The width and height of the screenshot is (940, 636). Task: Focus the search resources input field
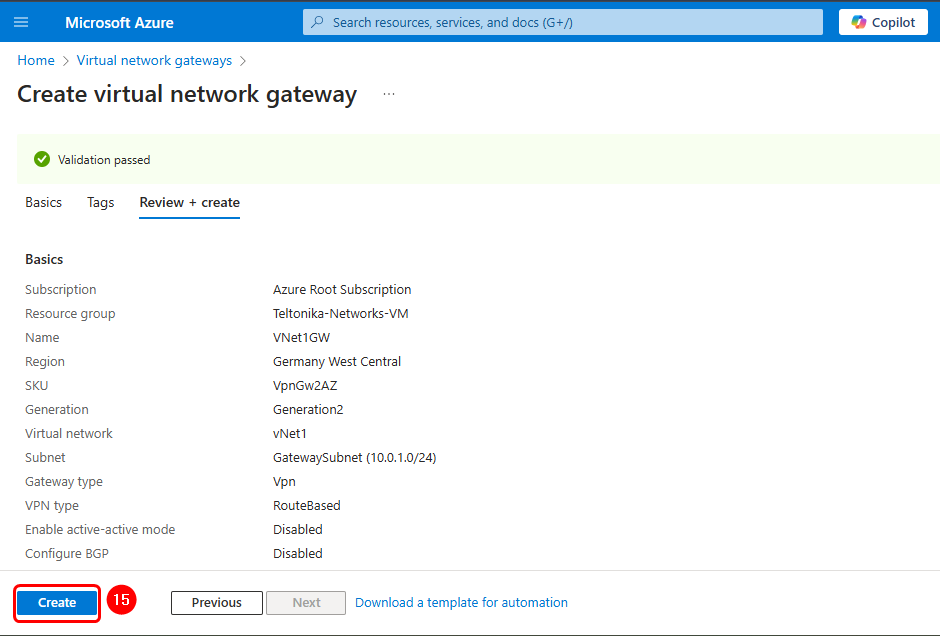coord(570,22)
